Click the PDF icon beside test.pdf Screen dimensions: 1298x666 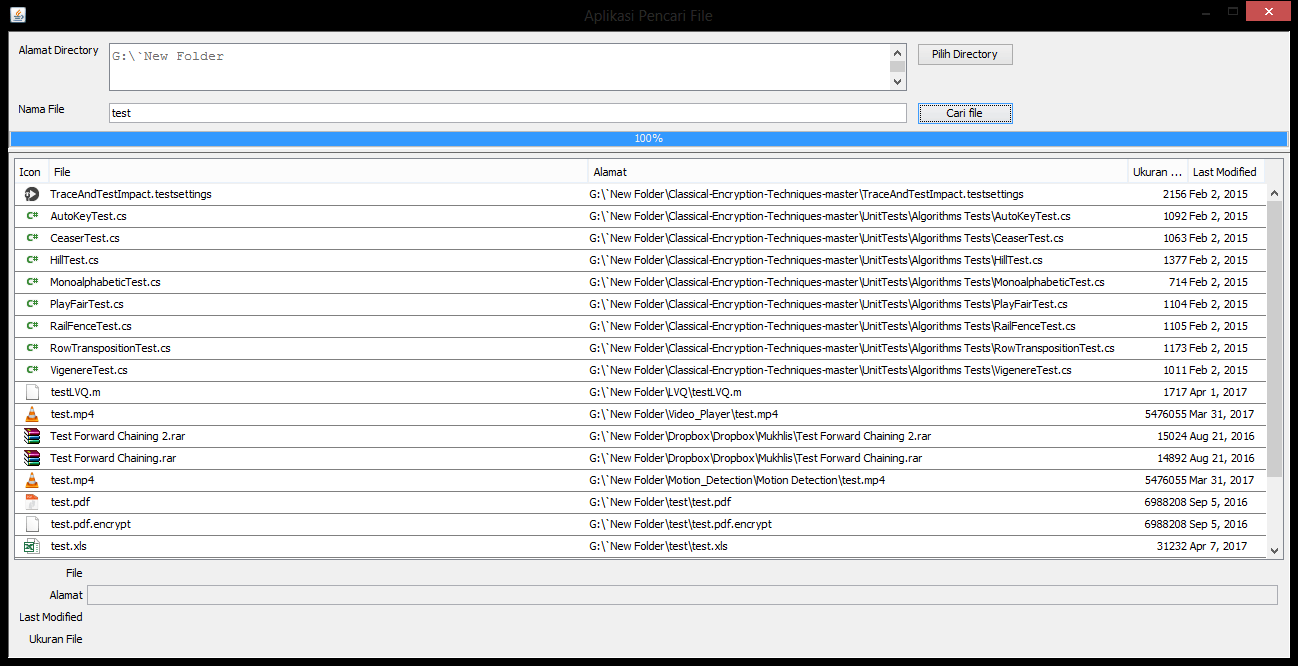[x=32, y=502]
